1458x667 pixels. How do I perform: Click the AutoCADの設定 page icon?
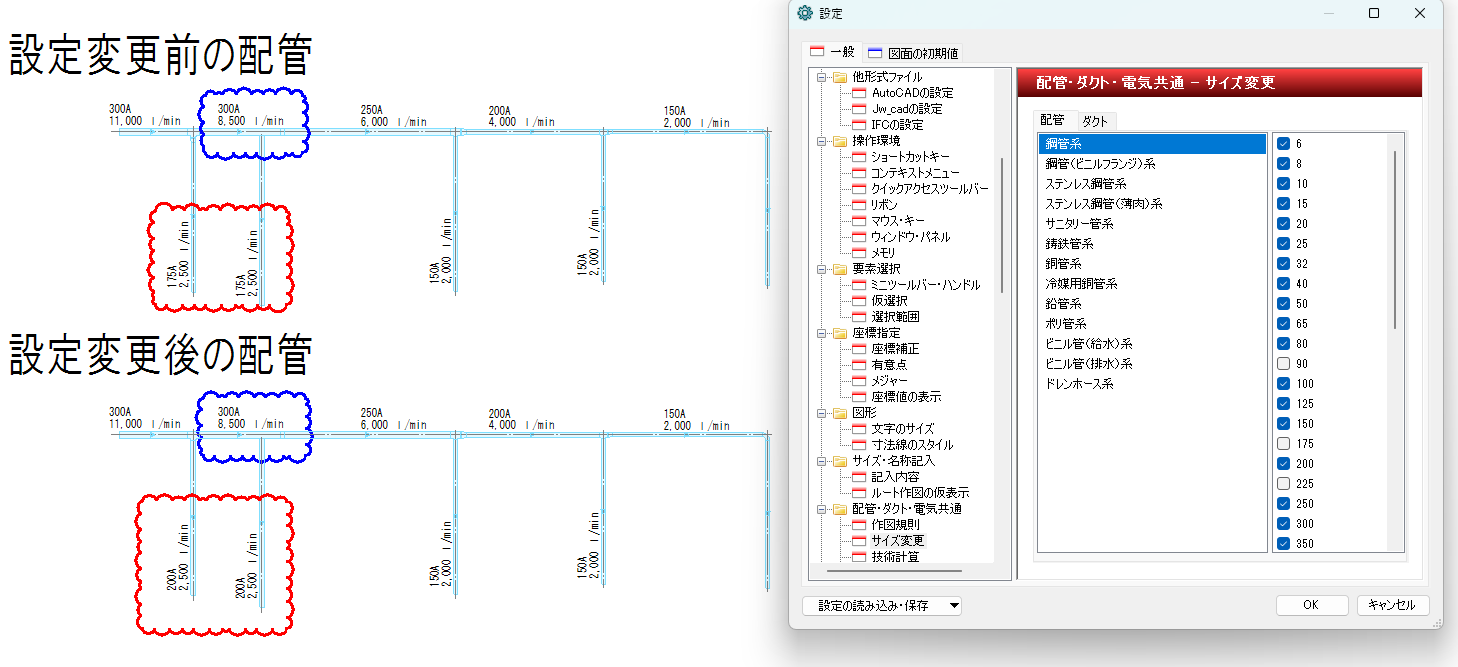(x=859, y=93)
